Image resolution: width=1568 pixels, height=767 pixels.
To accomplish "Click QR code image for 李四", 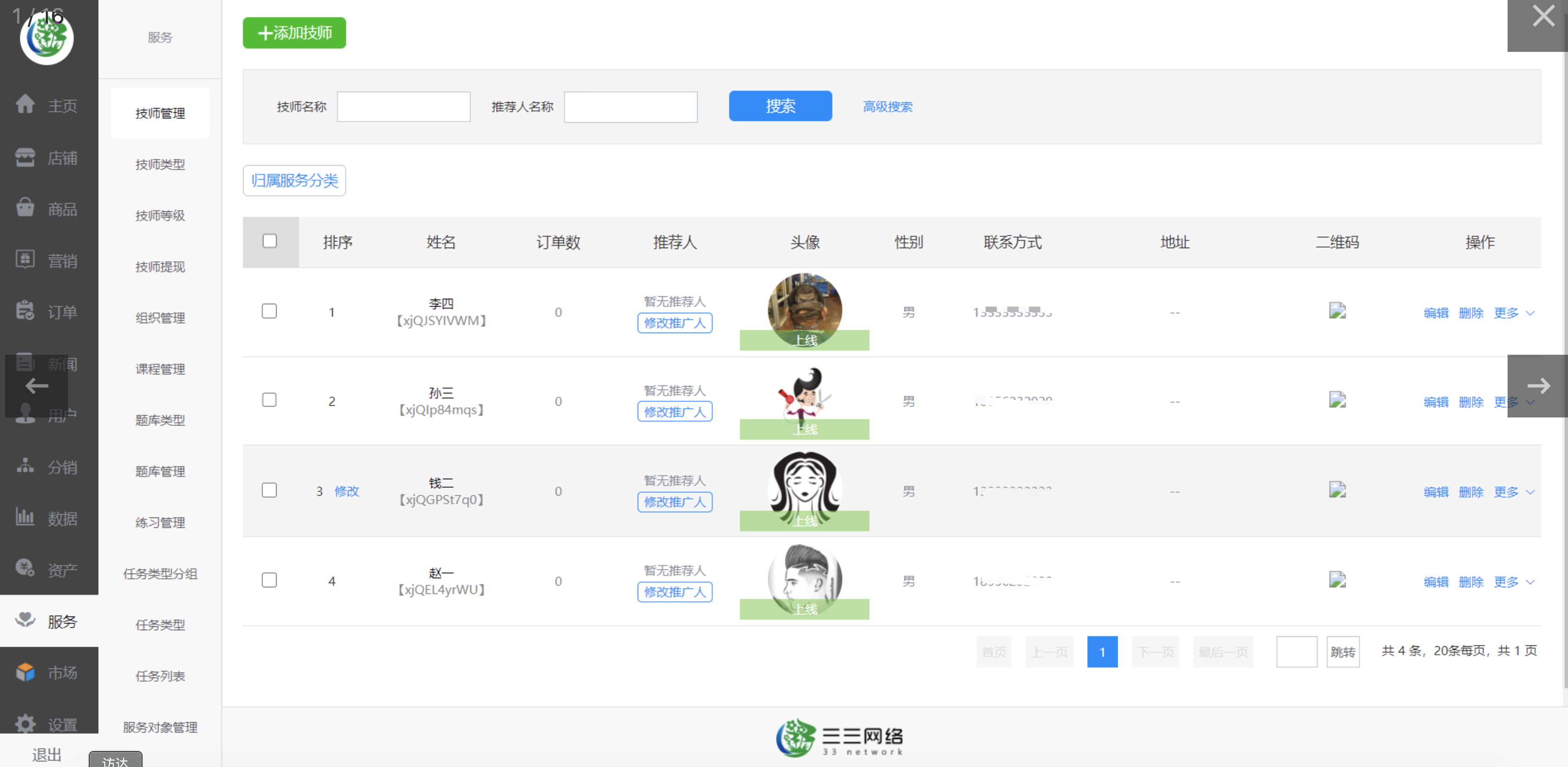I will coord(1337,311).
